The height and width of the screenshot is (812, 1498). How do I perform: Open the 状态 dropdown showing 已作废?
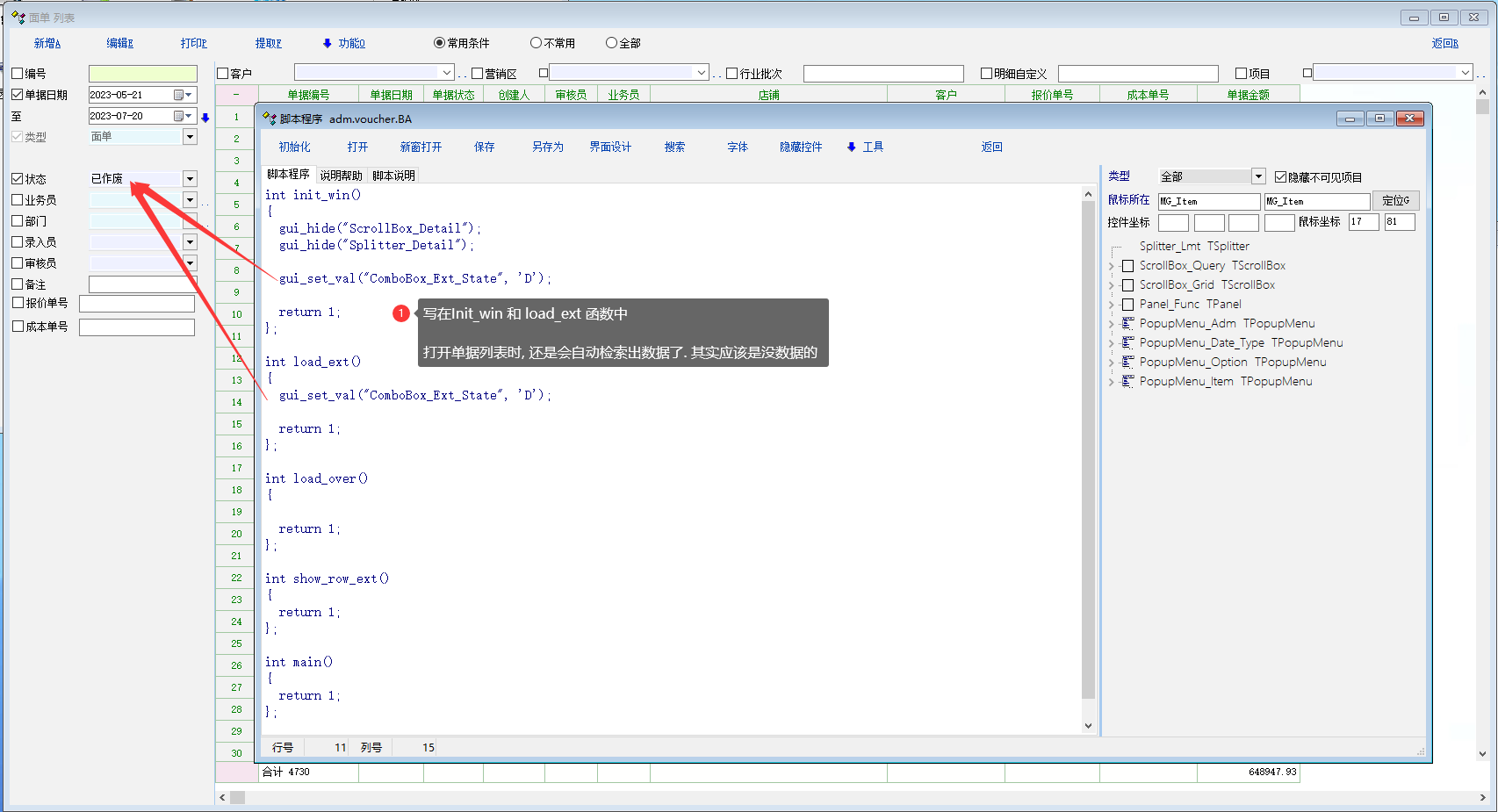point(190,179)
